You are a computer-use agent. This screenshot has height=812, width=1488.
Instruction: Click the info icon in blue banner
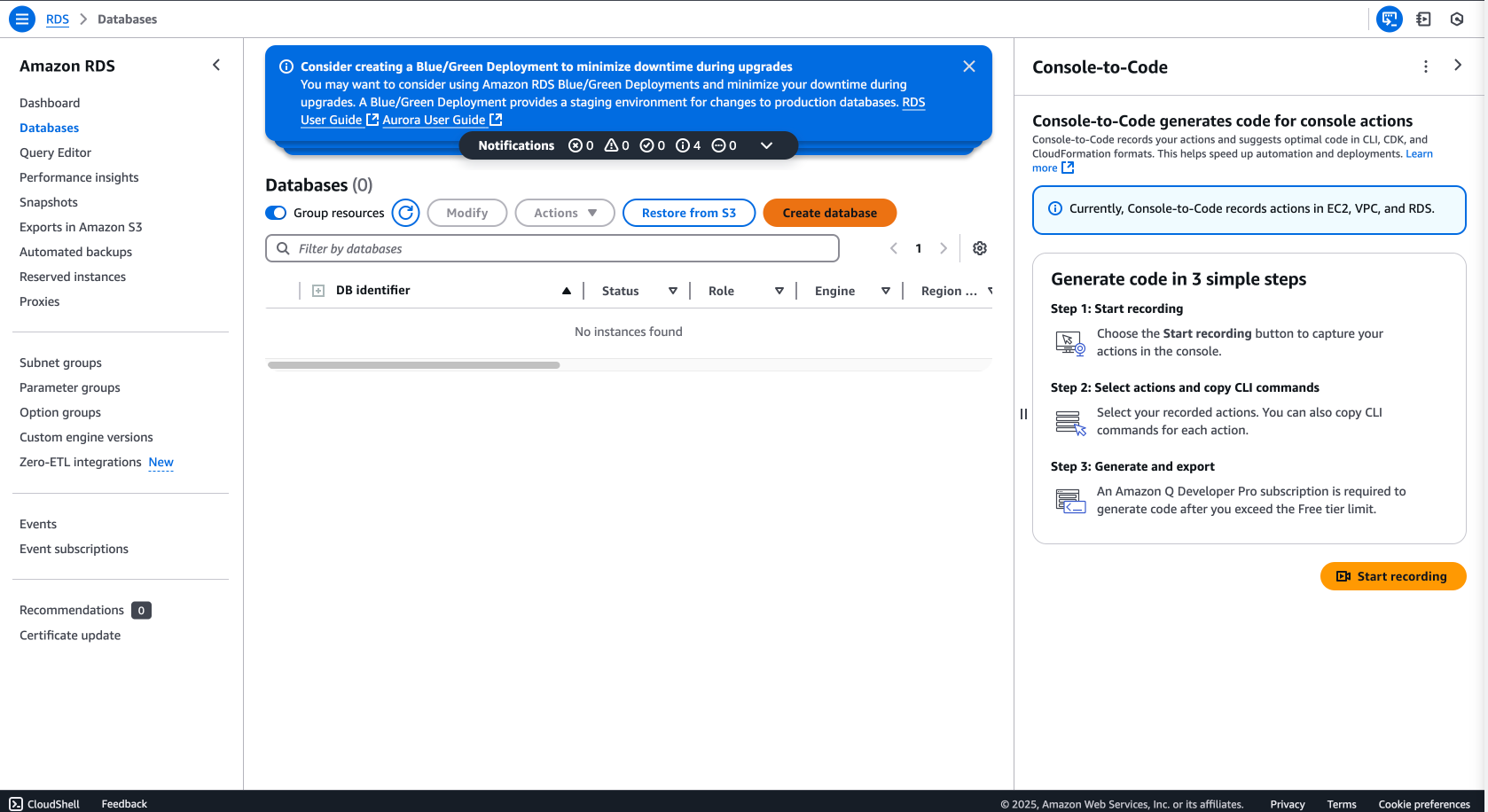tap(286, 66)
